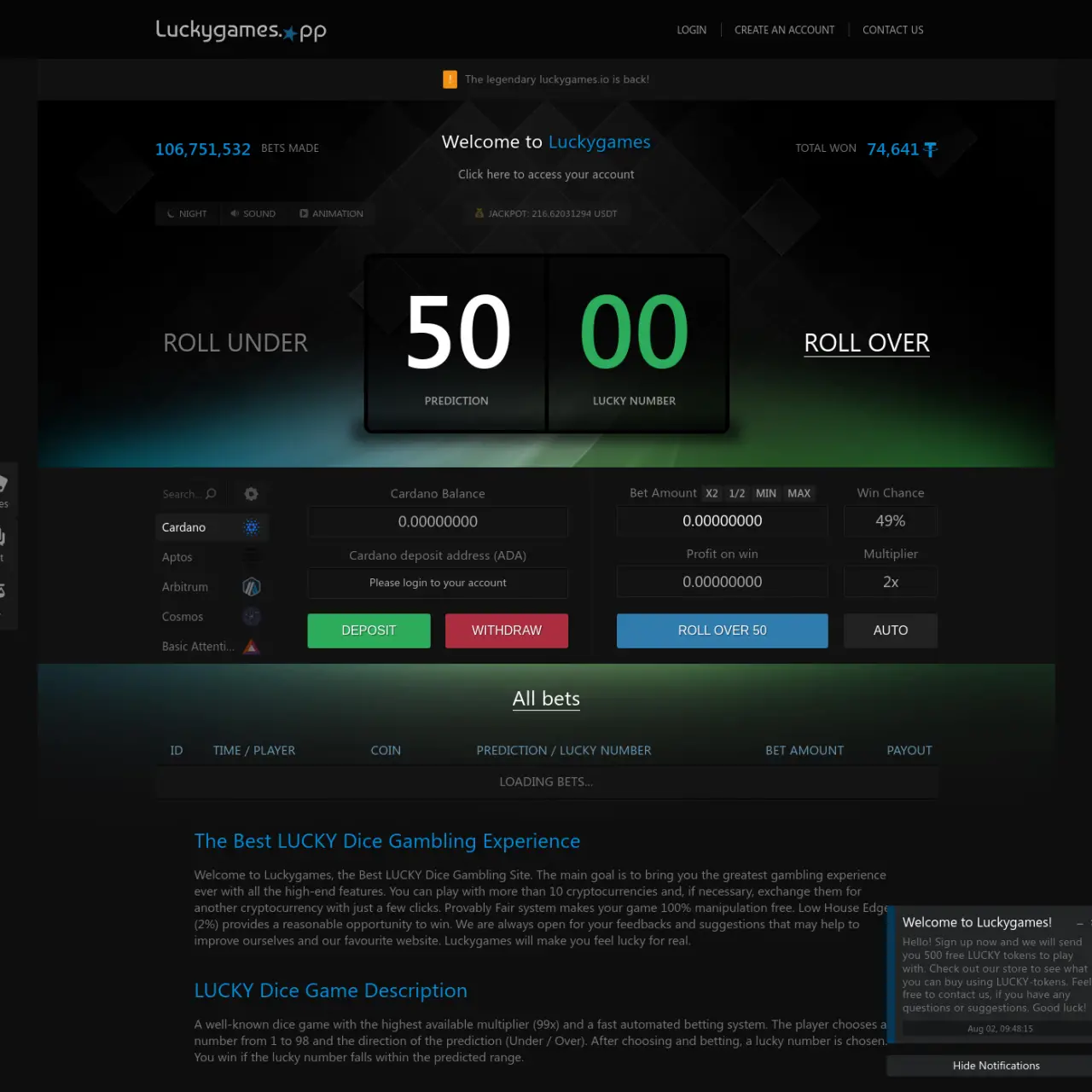The image size is (1092, 1092).
Task: Click the Aug 02, 09:48:15 notification timestamp
Action: (1000, 1029)
